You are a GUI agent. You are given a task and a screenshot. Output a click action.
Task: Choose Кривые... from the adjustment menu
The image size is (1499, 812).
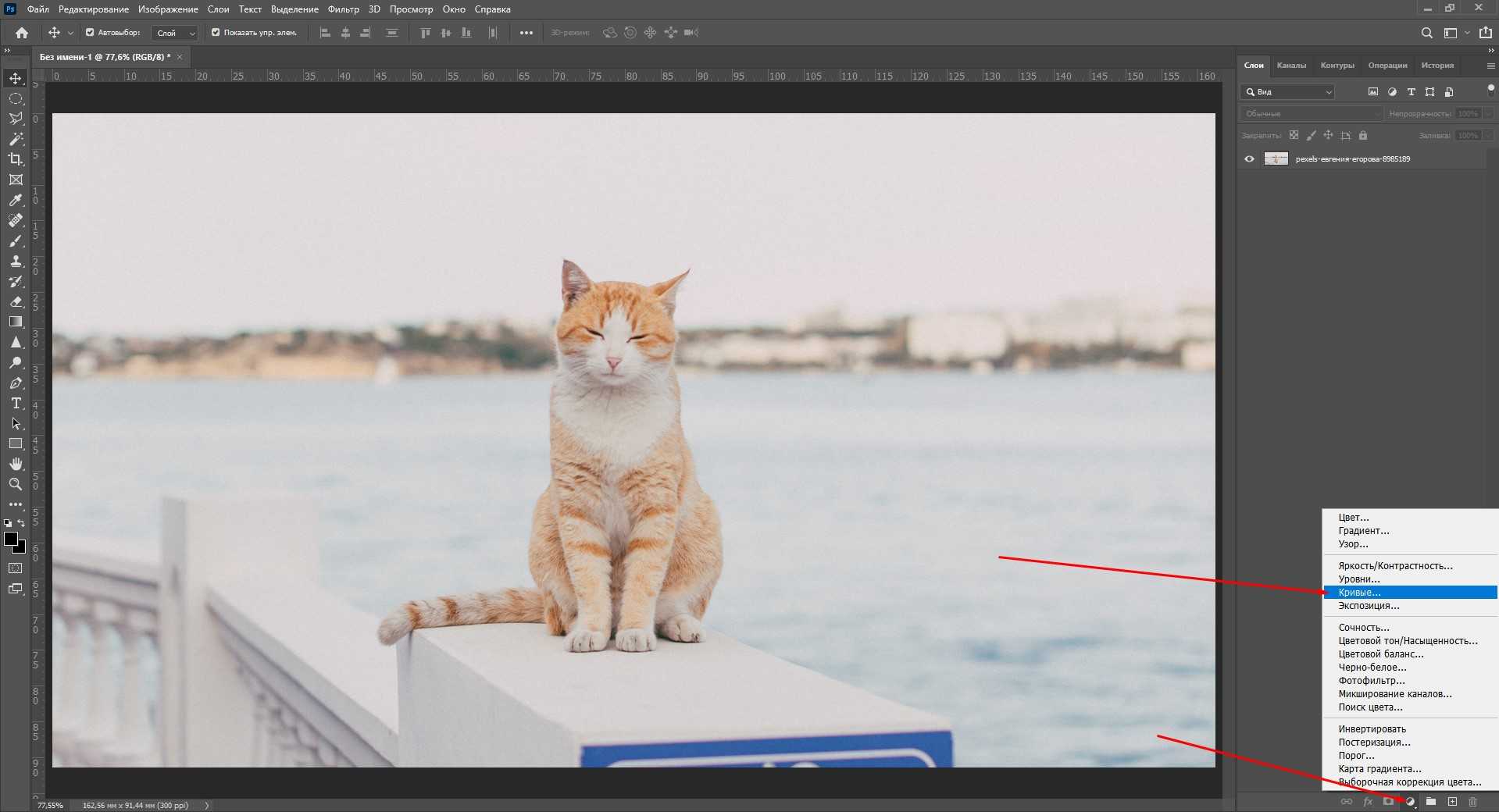[x=1359, y=593]
